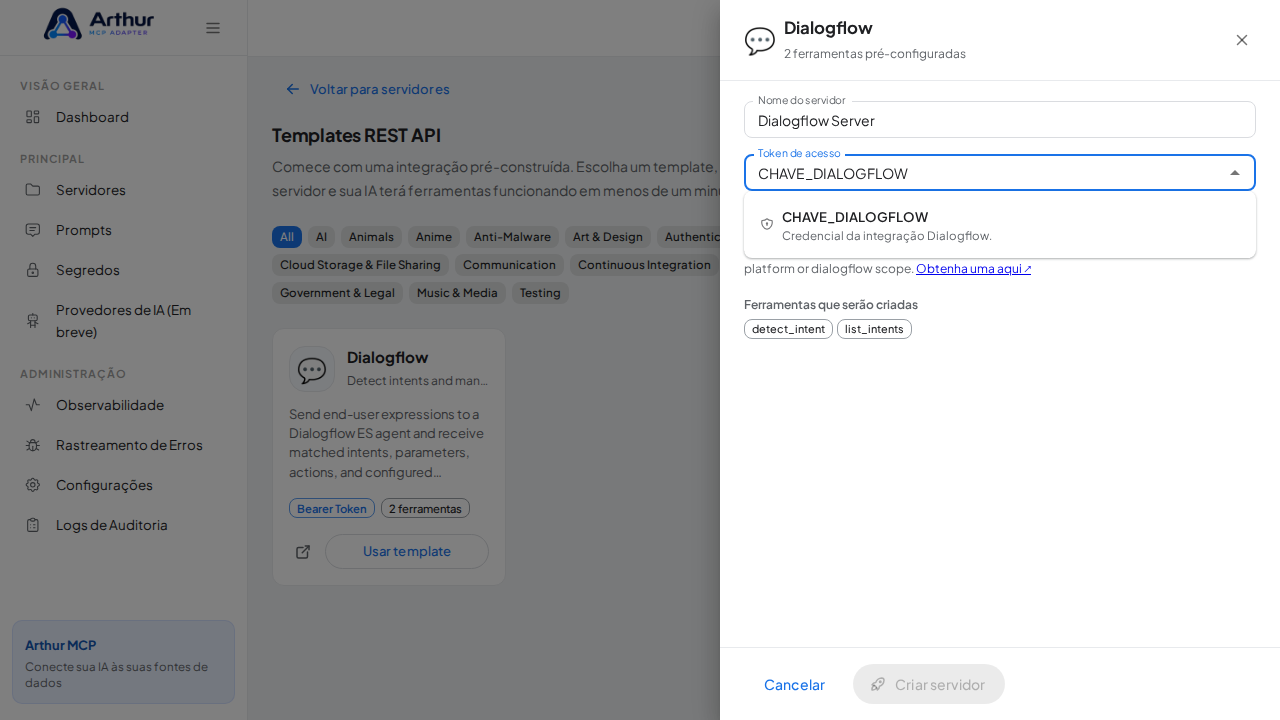Close the Dialogflow side panel
Image resolution: width=1280 pixels, height=720 pixels.
[x=1242, y=40]
